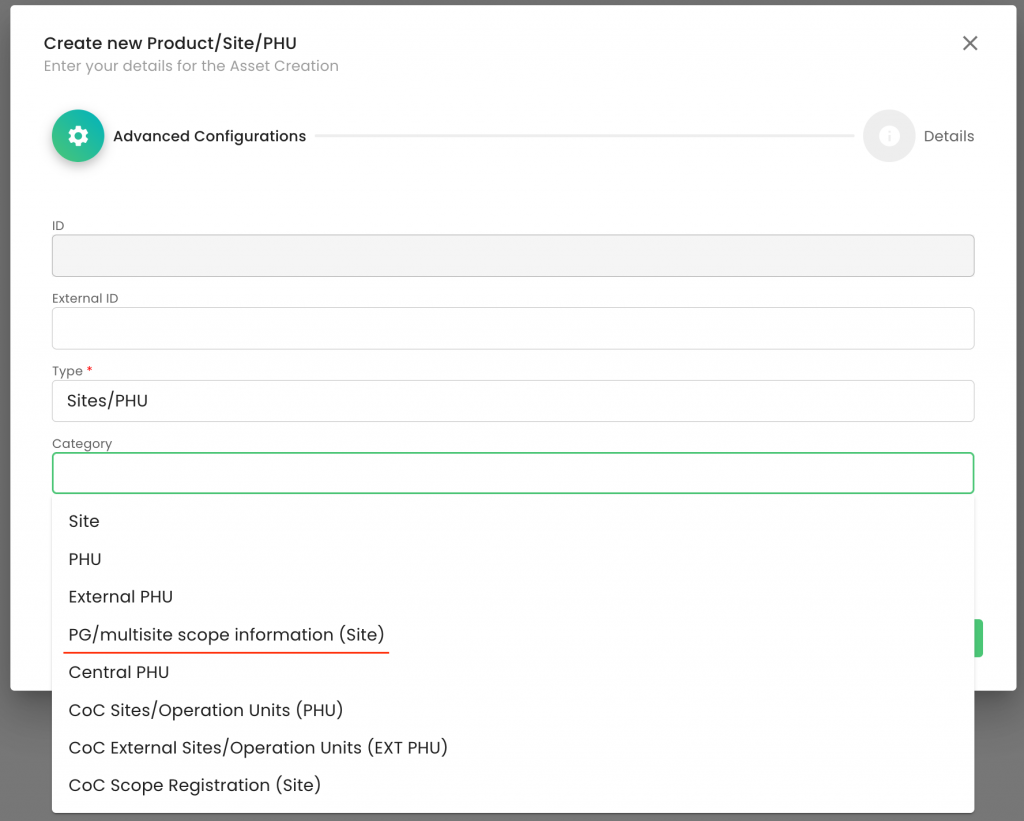Click the Category combo box field
The height and width of the screenshot is (821, 1024).
pyautogui.click(x=512, y=473)
